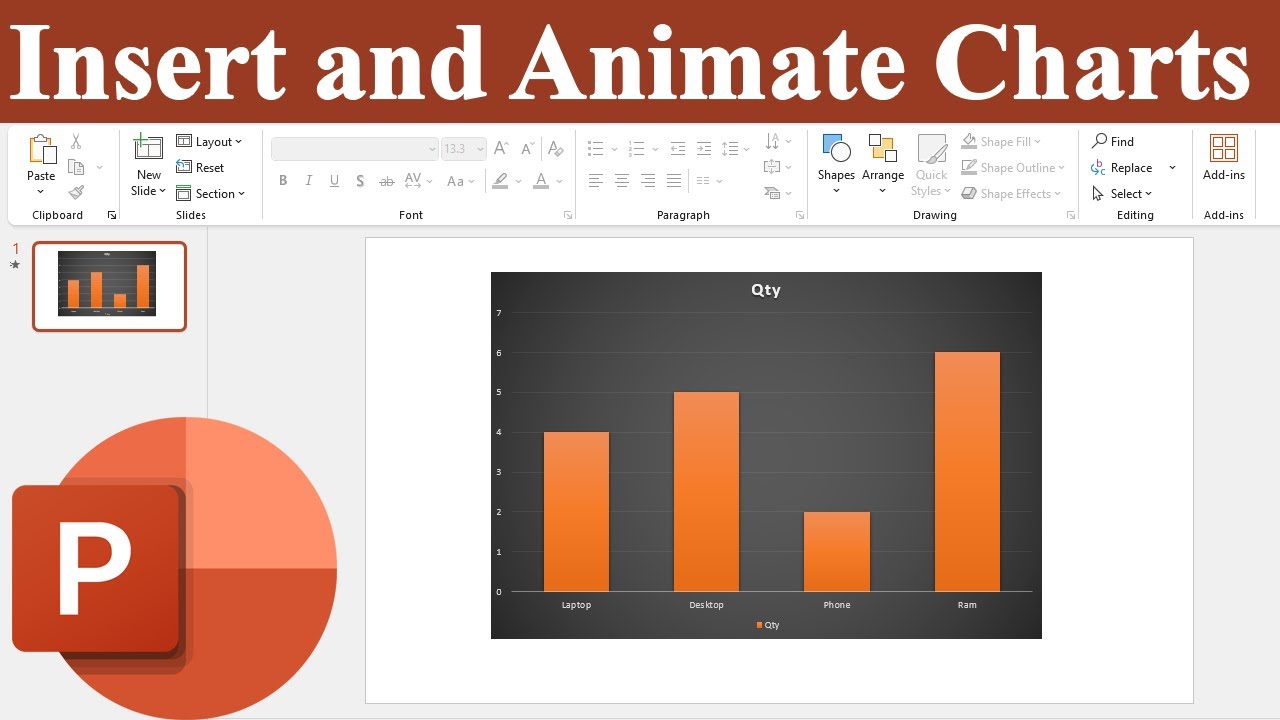Click the Laptop axis label
Viewport: 1280px width, 720px height.
(x=576, y=604)
